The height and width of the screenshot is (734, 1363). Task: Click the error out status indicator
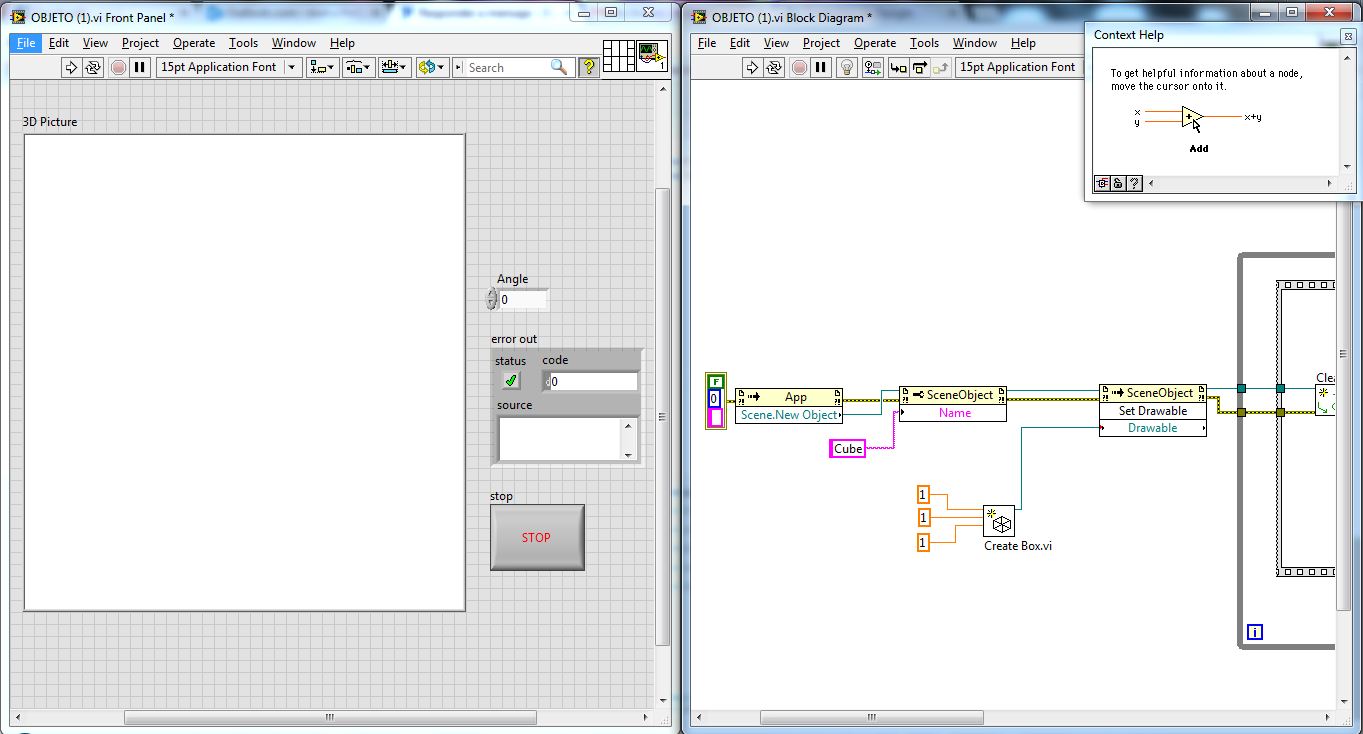[x=511, y=380]
